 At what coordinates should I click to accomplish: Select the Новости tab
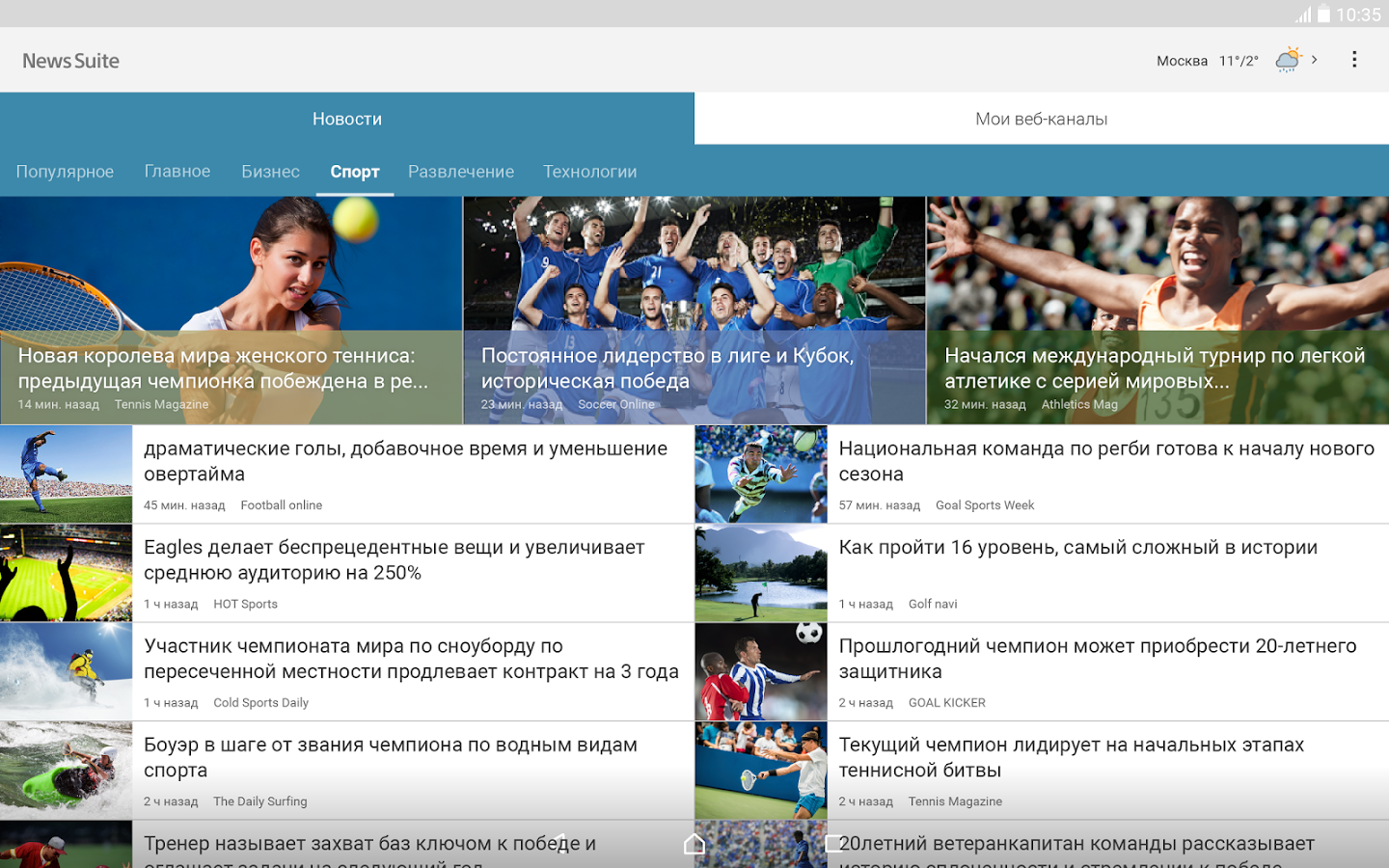(347, 119)
